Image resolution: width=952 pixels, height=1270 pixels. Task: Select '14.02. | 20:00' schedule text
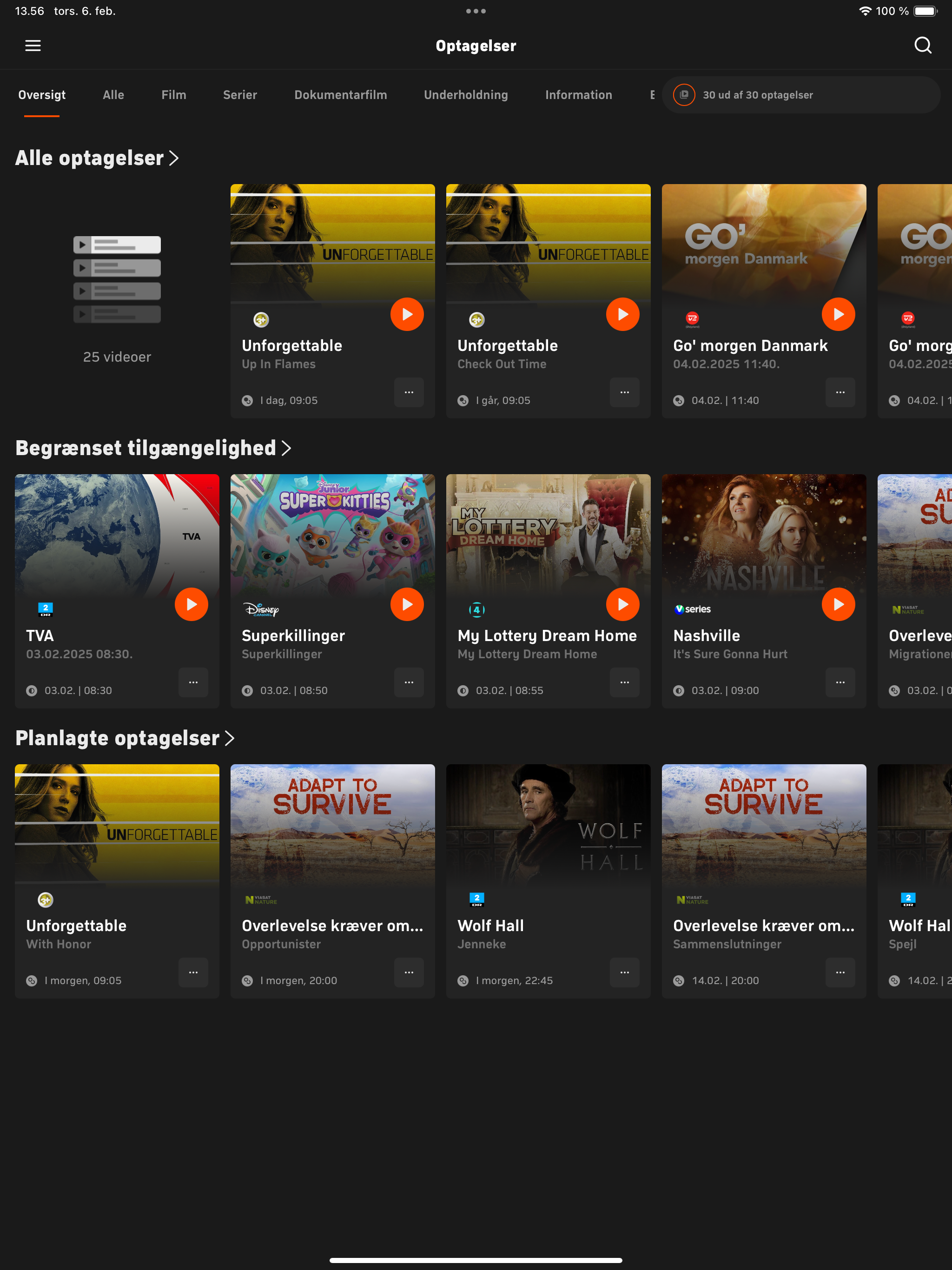[725, 981]
